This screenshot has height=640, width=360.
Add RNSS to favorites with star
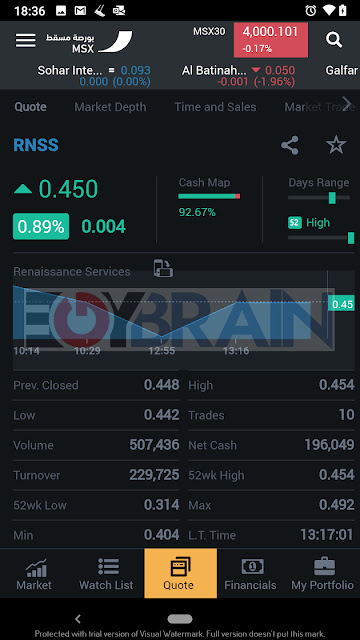pos(336,145)
